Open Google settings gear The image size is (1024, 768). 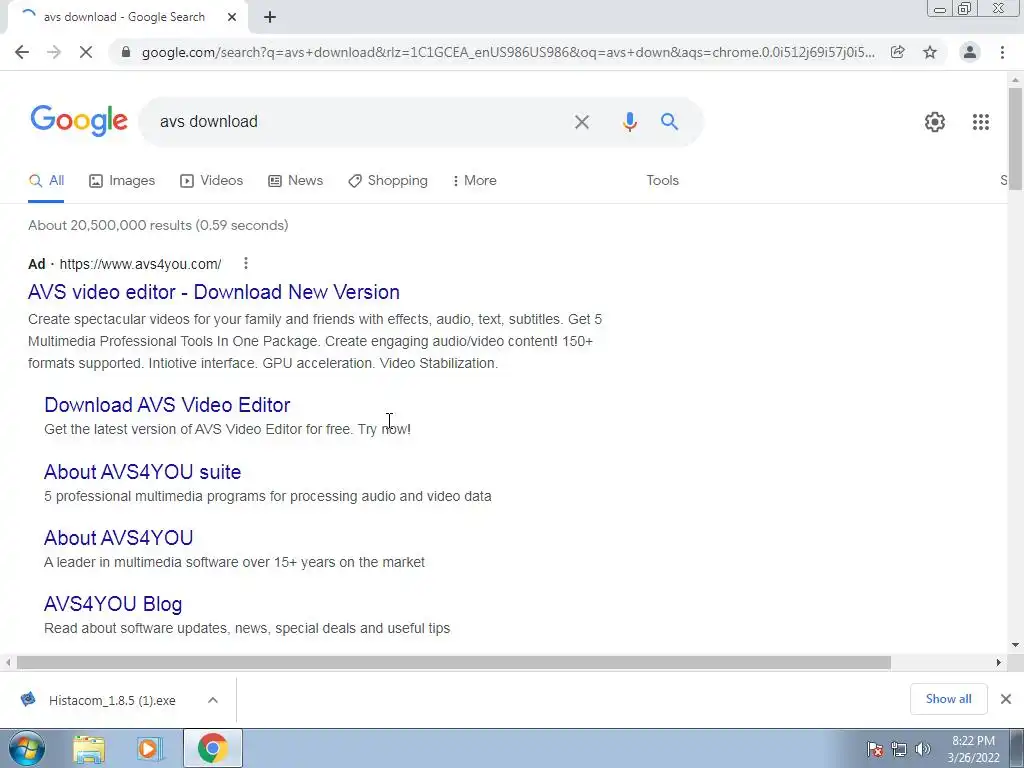click(935, 121)
